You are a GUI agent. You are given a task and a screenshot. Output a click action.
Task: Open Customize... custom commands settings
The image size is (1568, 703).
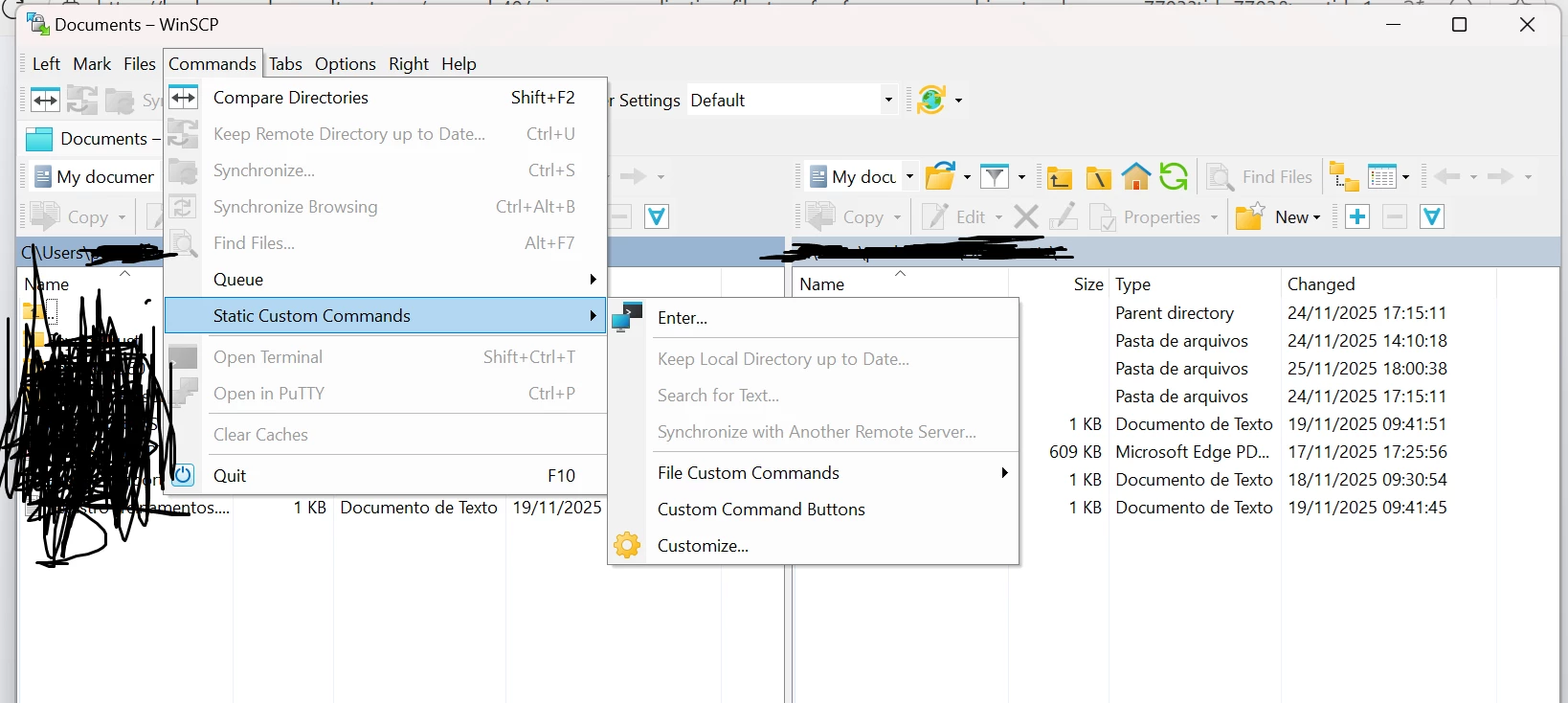tap(814, 546)
